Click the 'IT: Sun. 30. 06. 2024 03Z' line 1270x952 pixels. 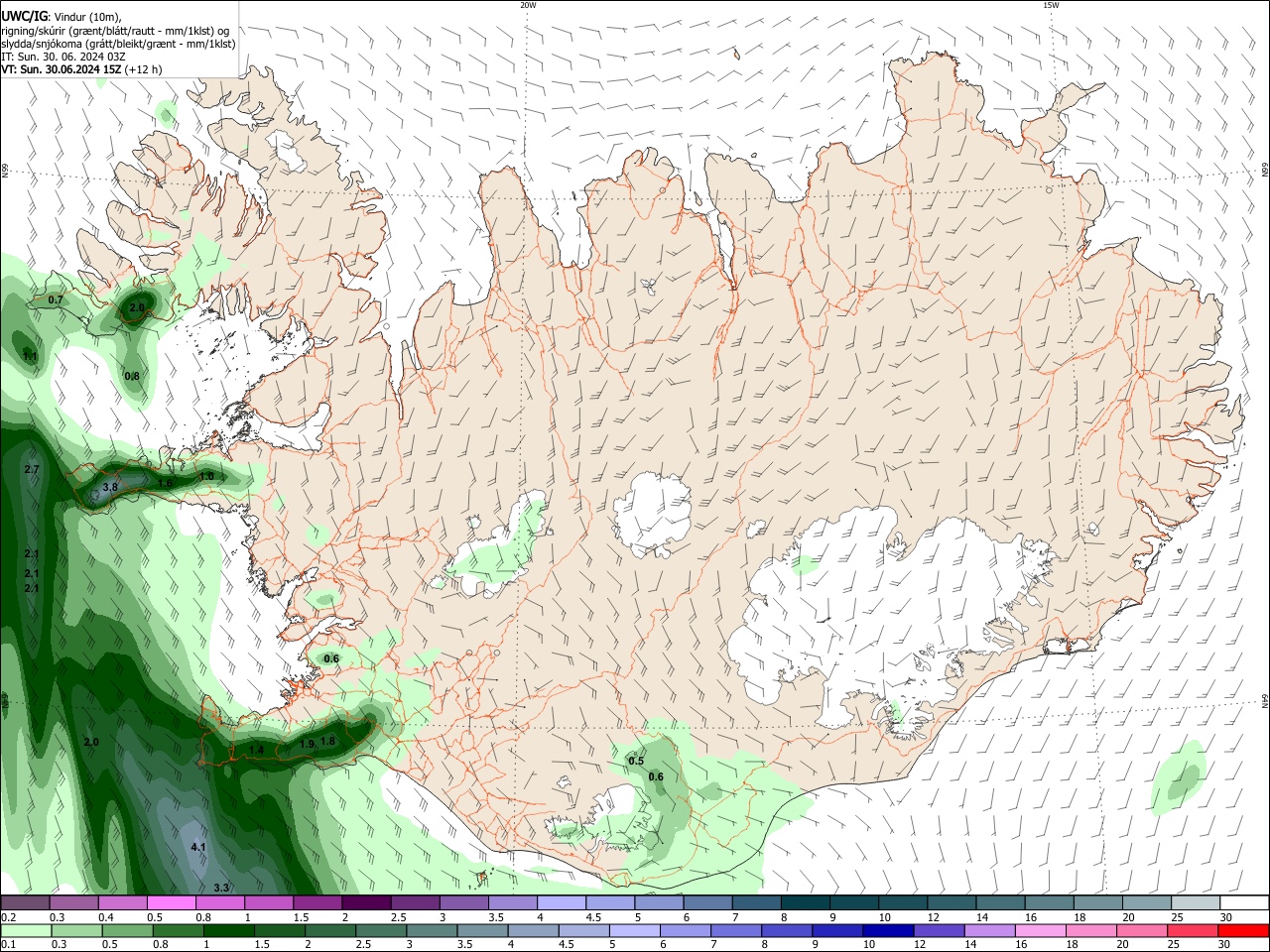click(63, 57)
